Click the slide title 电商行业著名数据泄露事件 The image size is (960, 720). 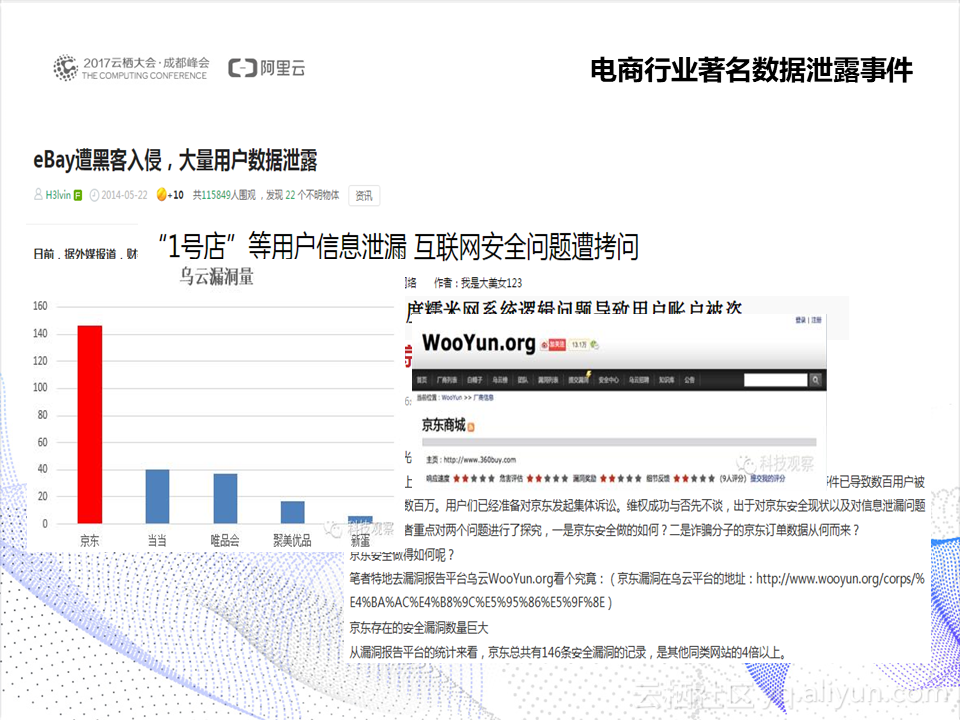[751, 70]
